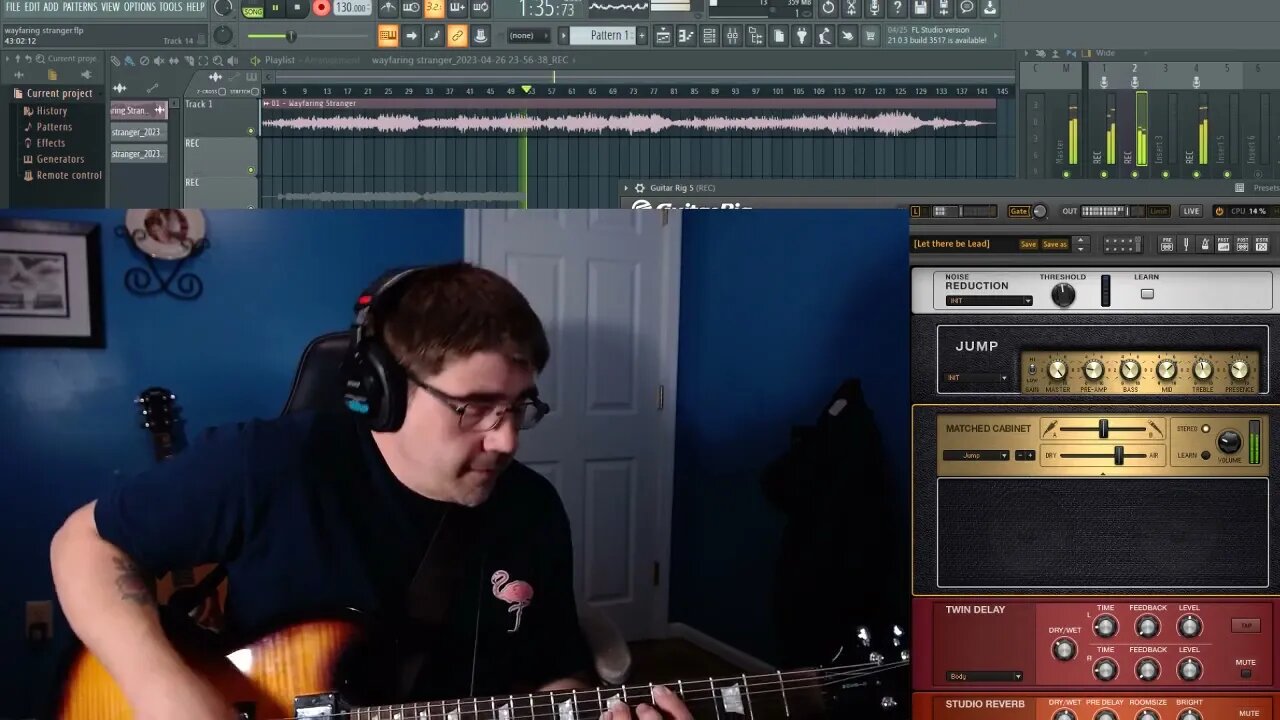
Task: Click Matched Cabinet A/B mic slider
Action: click(x=1103, y=429)
